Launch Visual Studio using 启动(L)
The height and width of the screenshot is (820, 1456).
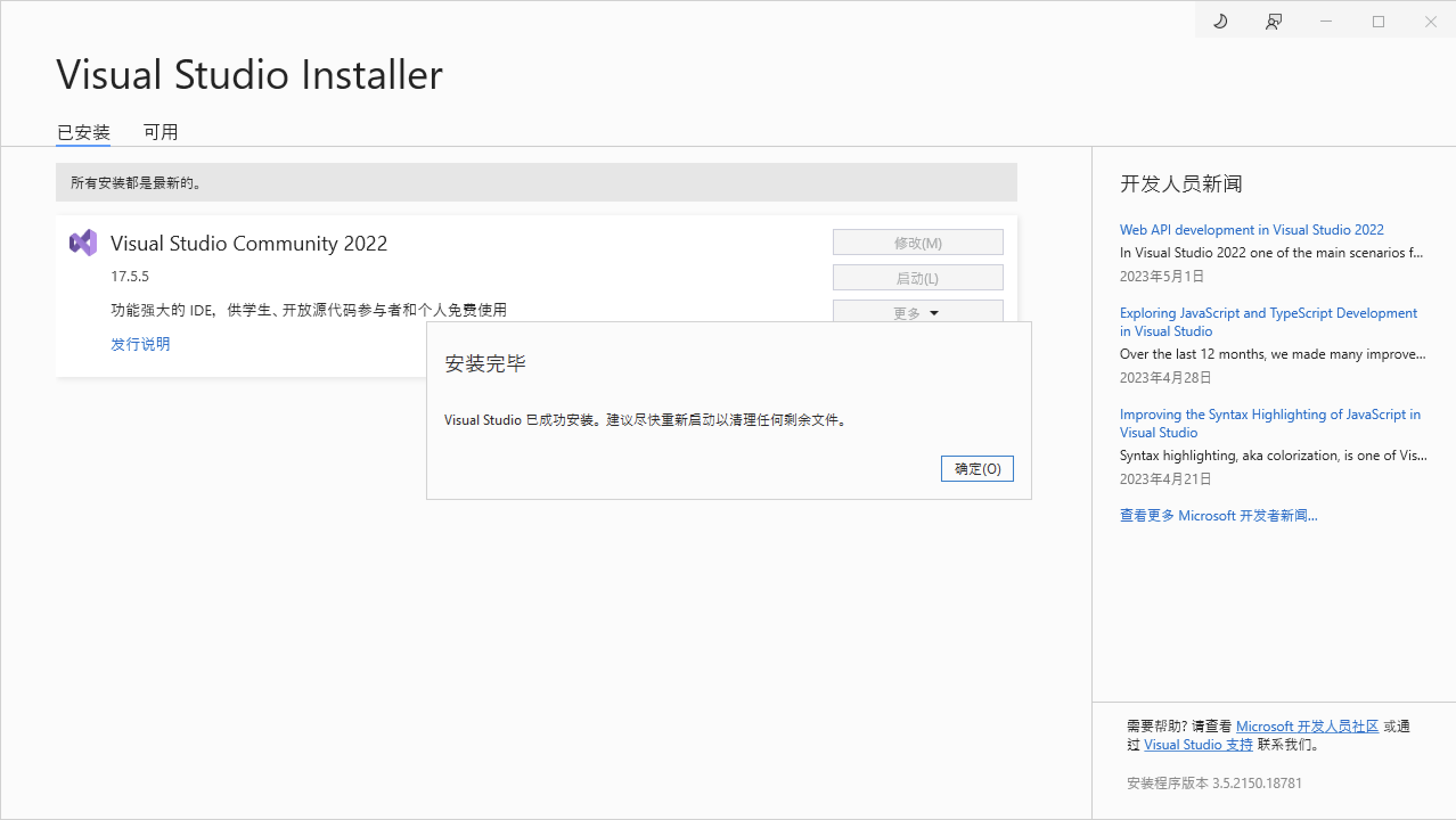(917, 277)
